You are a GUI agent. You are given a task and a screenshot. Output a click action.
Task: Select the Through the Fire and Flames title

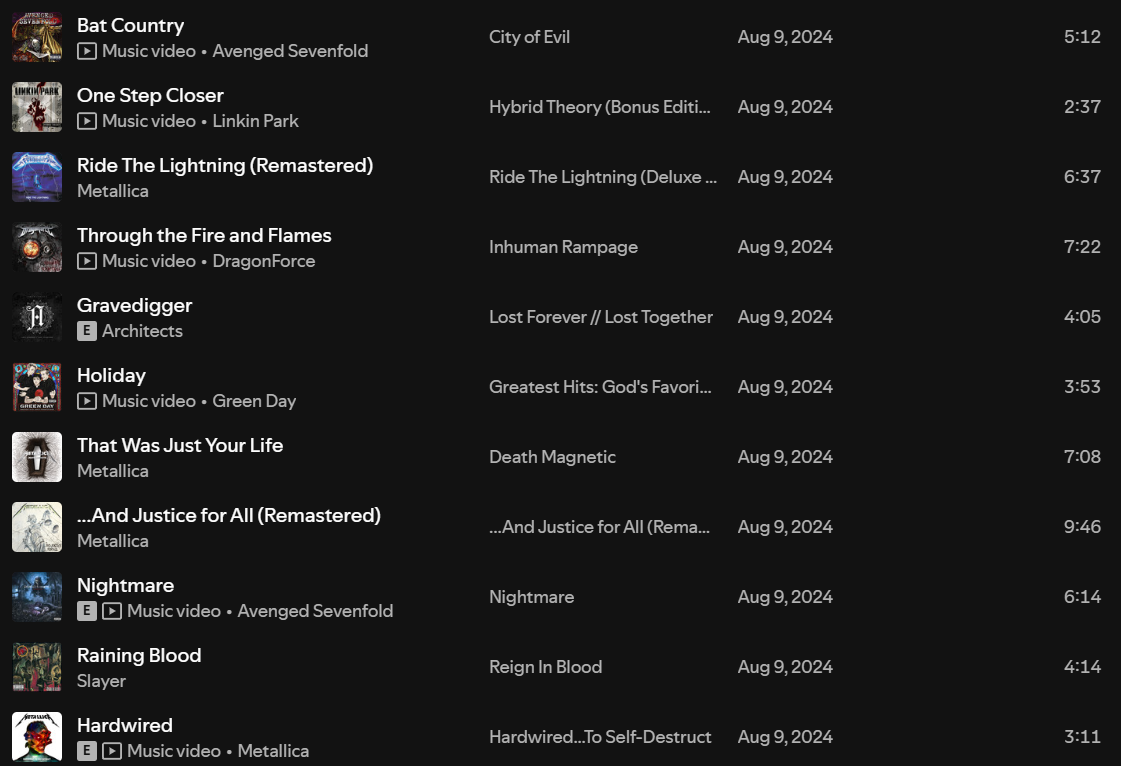204,235
